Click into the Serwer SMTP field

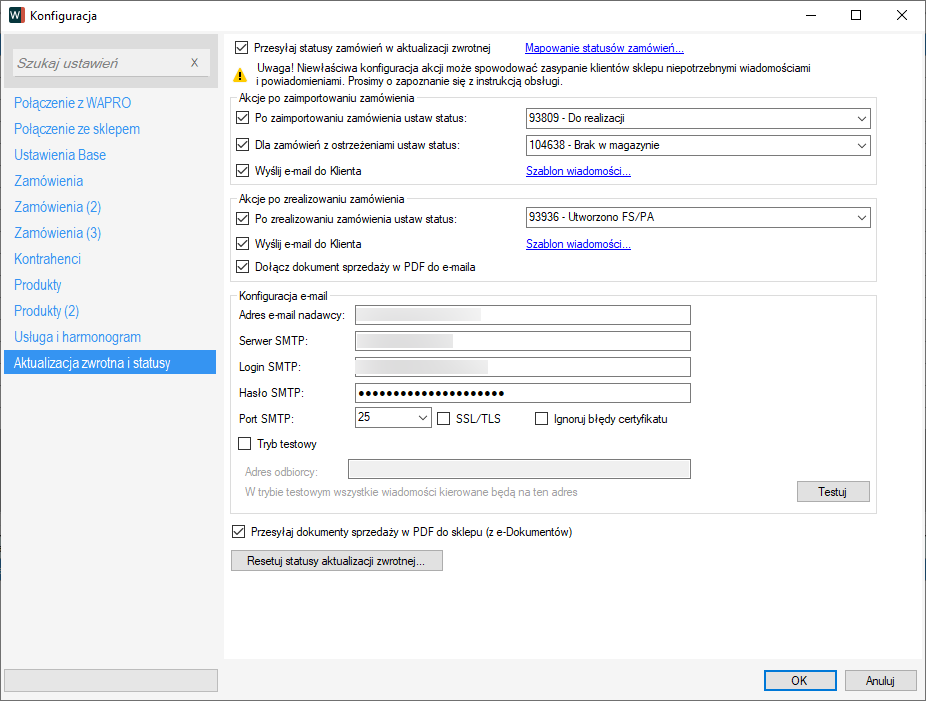522,341
